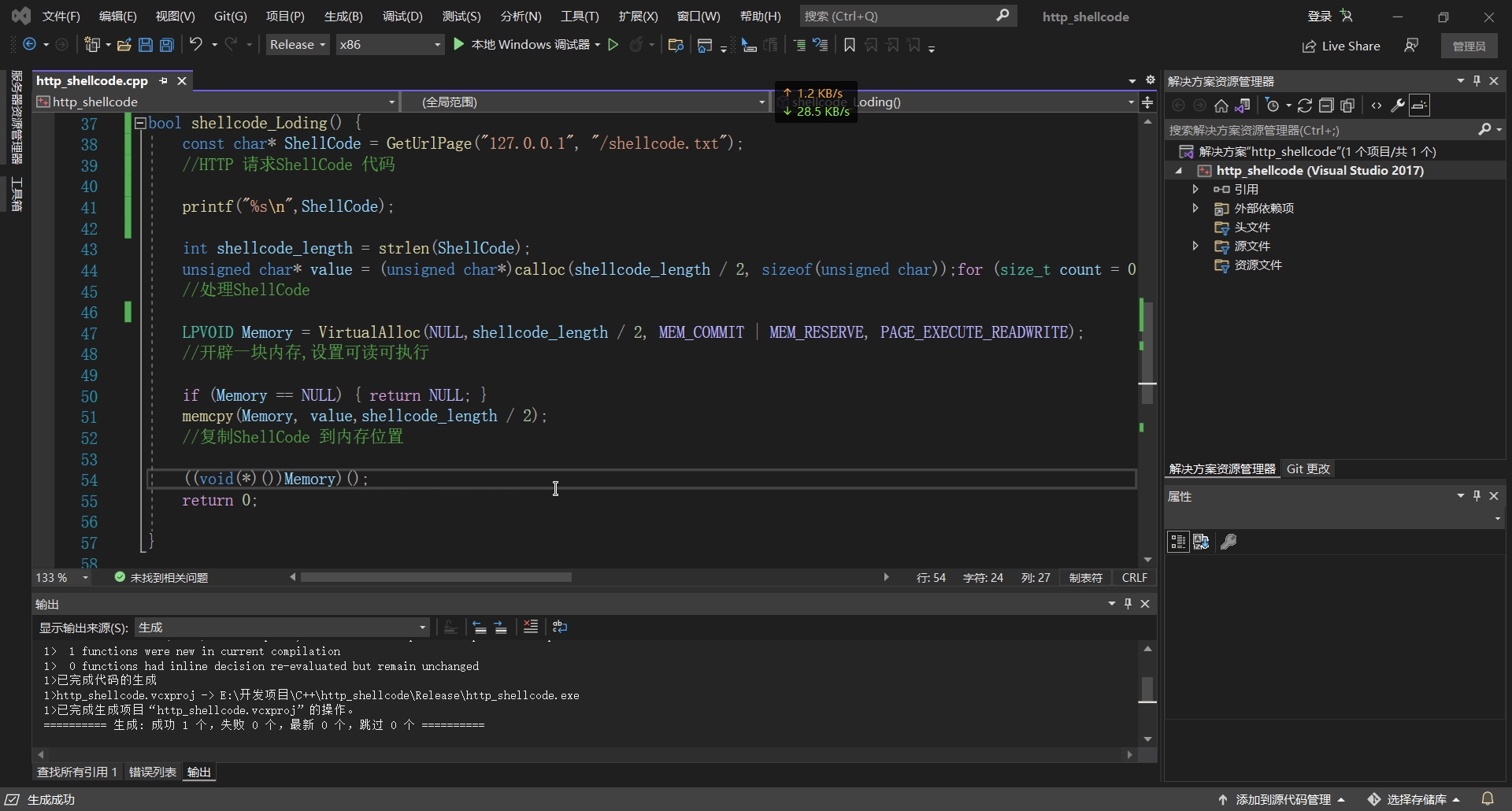Pin the http_shellcode.cpp editor tab
Viewport: 1512px width, 811px height.
click(164, 81)
